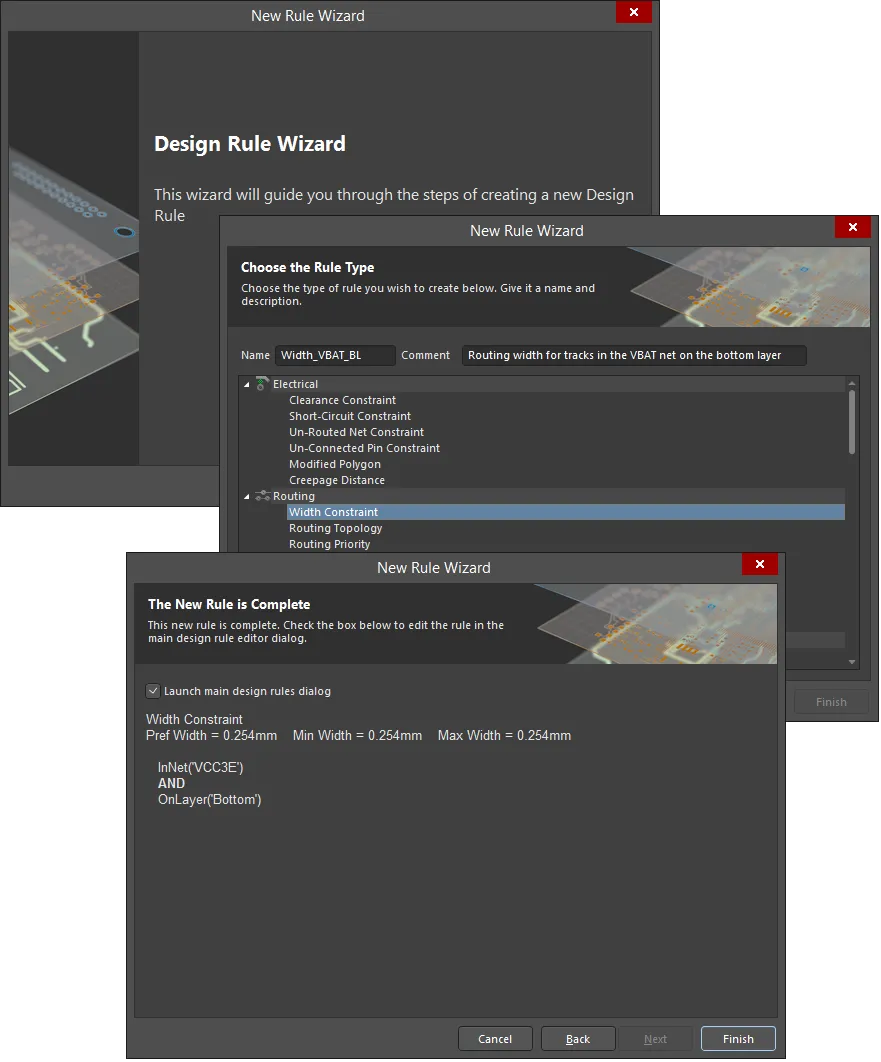The height and width of the screenshot is (1062, 881).
Task: Select Routing Topology rule type
Action: 335,528
